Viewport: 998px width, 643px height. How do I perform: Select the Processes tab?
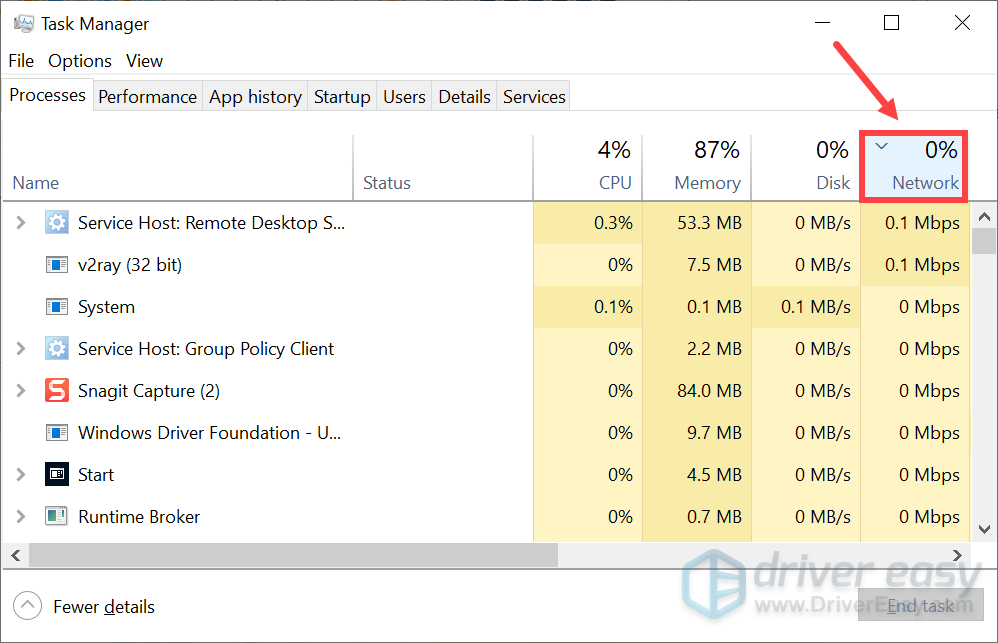click(x=48, y=95)
